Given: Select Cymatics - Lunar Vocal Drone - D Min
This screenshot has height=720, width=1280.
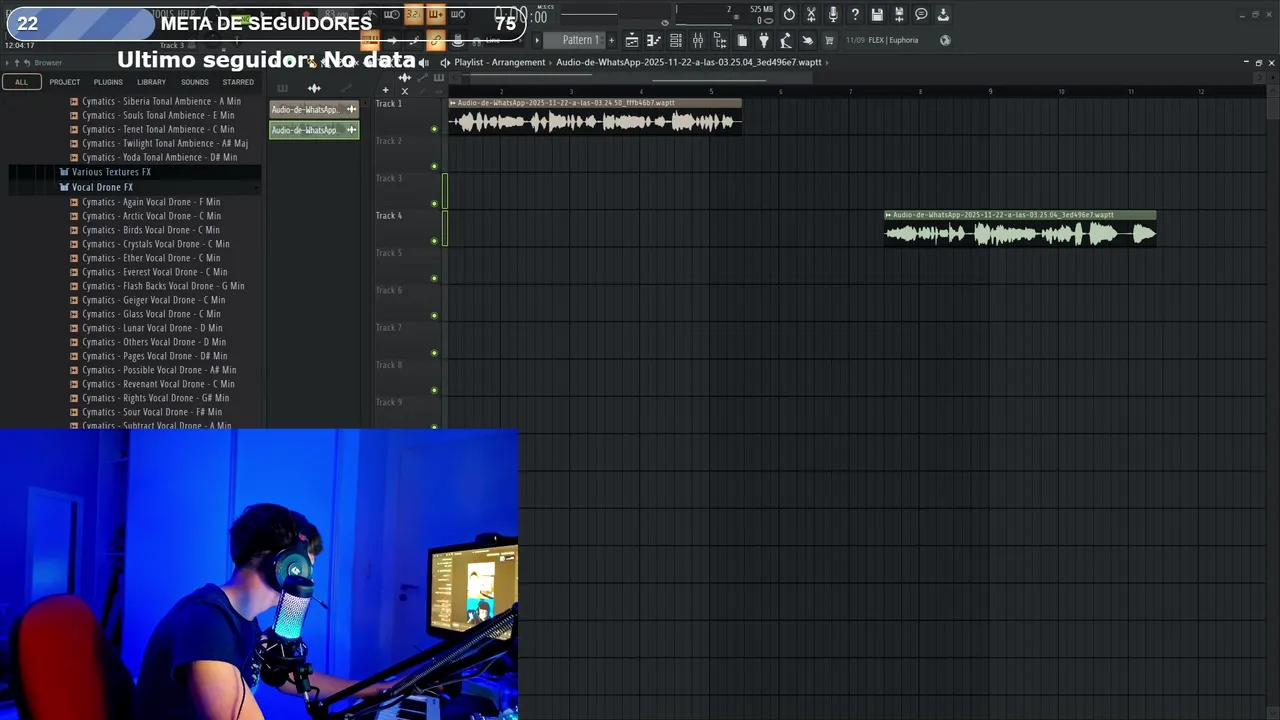Looking at the screenshot, I should [152, 328].
